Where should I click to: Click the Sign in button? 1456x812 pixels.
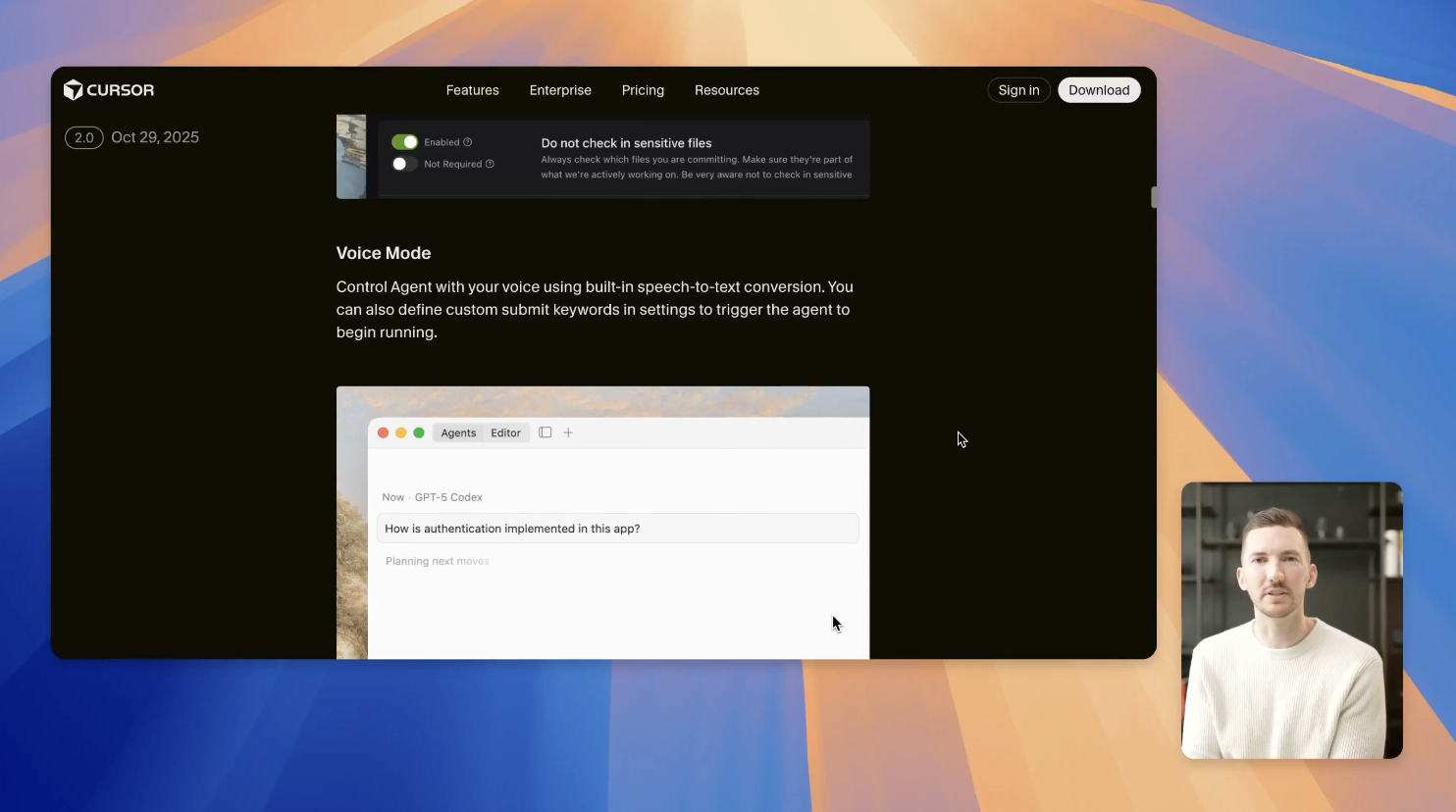(x=1018, y=89)
